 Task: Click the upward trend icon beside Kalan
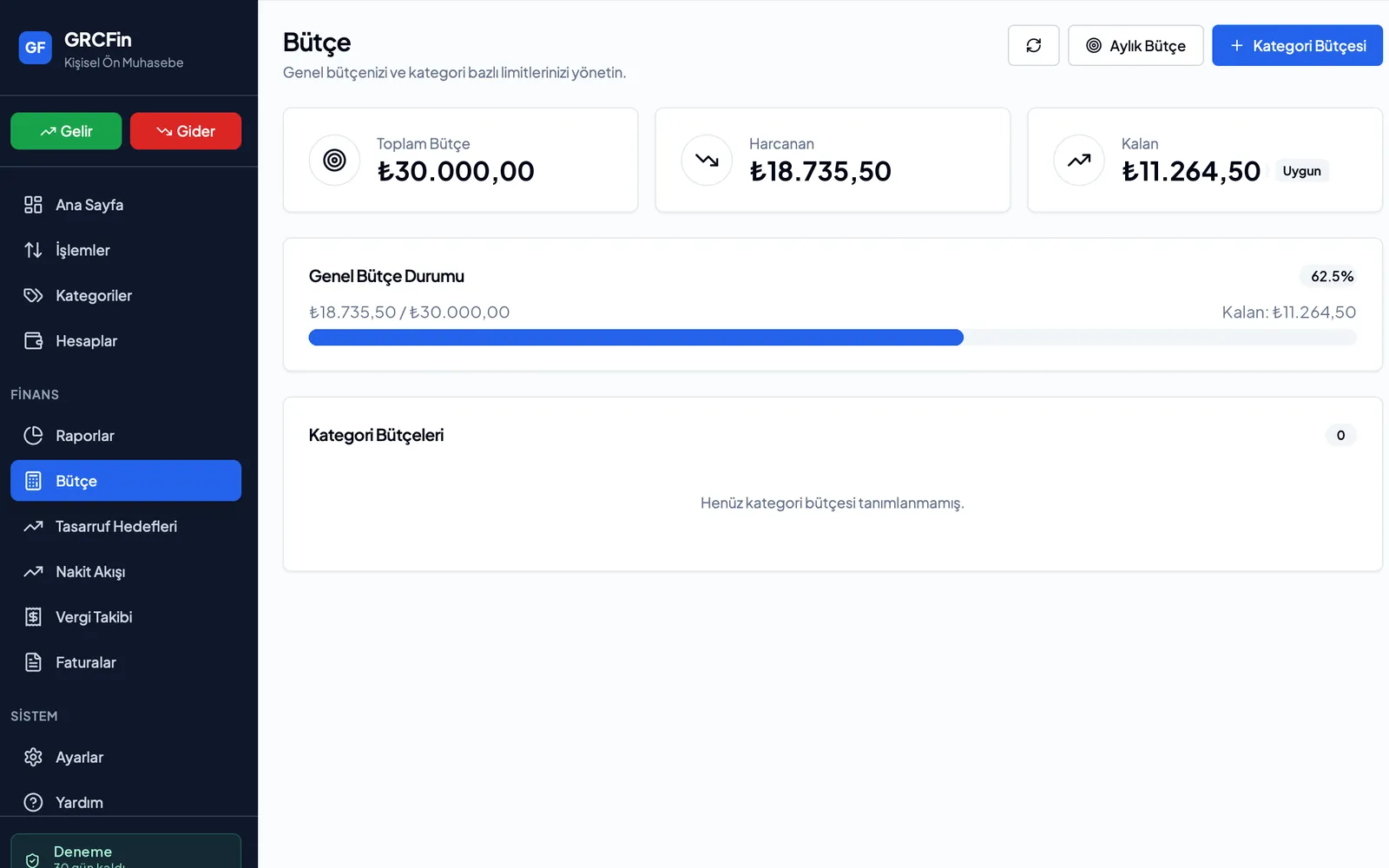(x=1079, y=160)
